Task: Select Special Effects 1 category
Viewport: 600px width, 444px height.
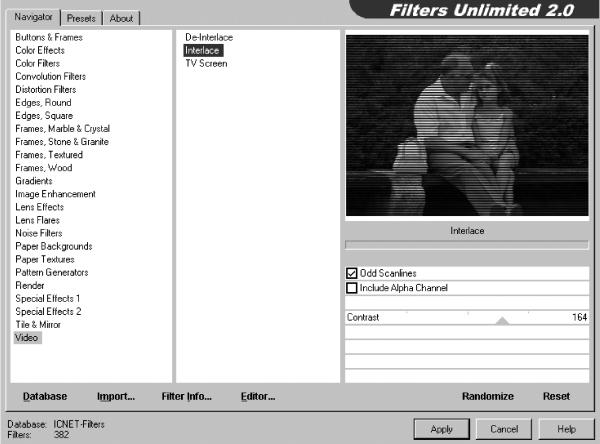Action: (47, 298)
